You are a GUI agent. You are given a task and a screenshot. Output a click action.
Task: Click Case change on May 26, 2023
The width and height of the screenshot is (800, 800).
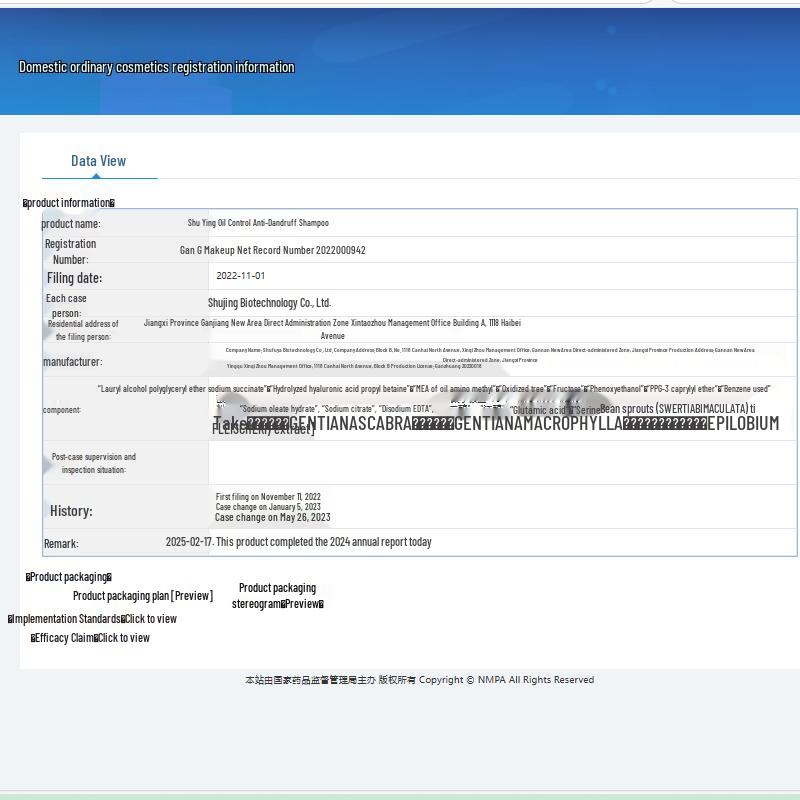tap(272, 518)
